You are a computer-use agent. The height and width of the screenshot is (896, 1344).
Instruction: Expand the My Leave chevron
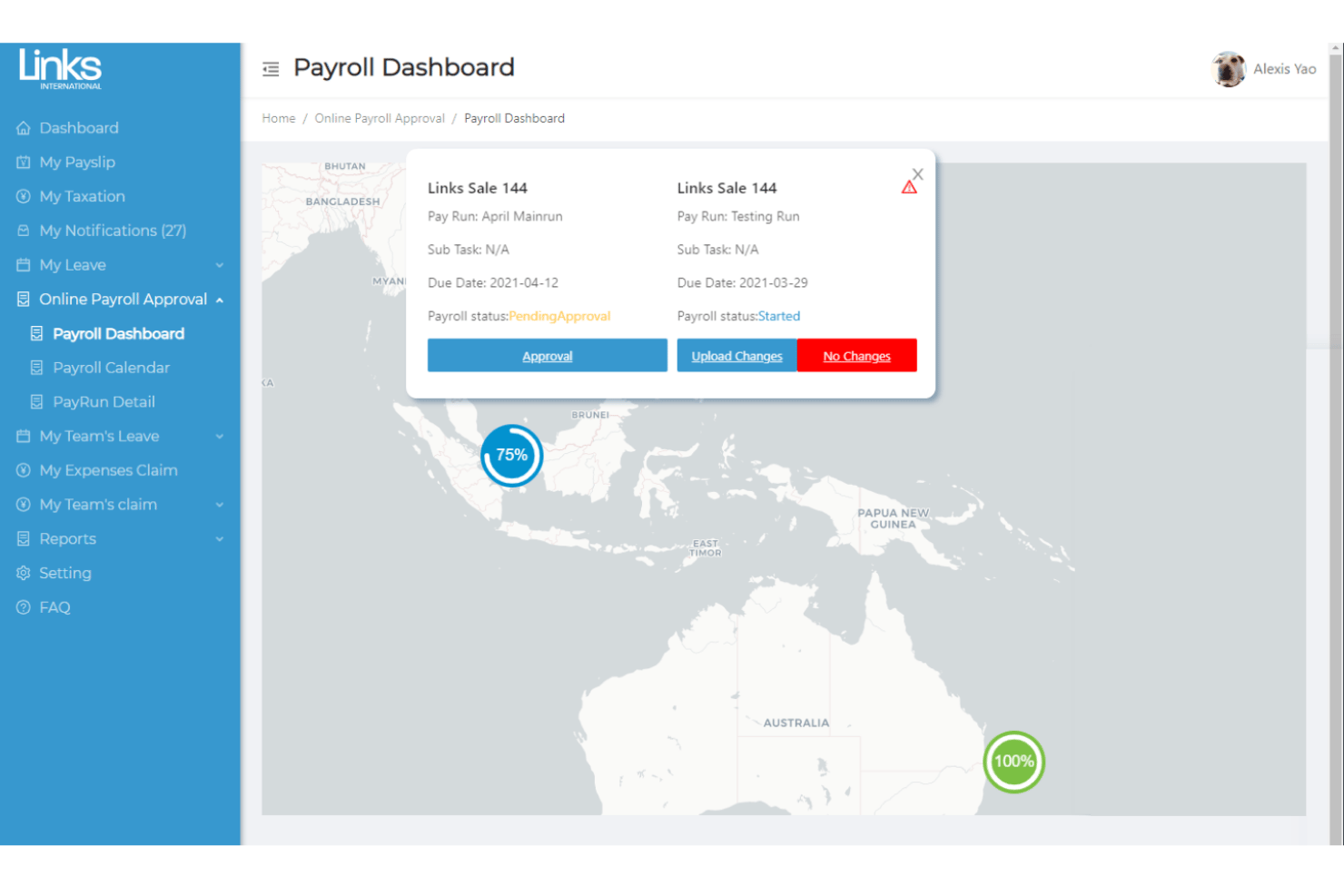point(220,265)
